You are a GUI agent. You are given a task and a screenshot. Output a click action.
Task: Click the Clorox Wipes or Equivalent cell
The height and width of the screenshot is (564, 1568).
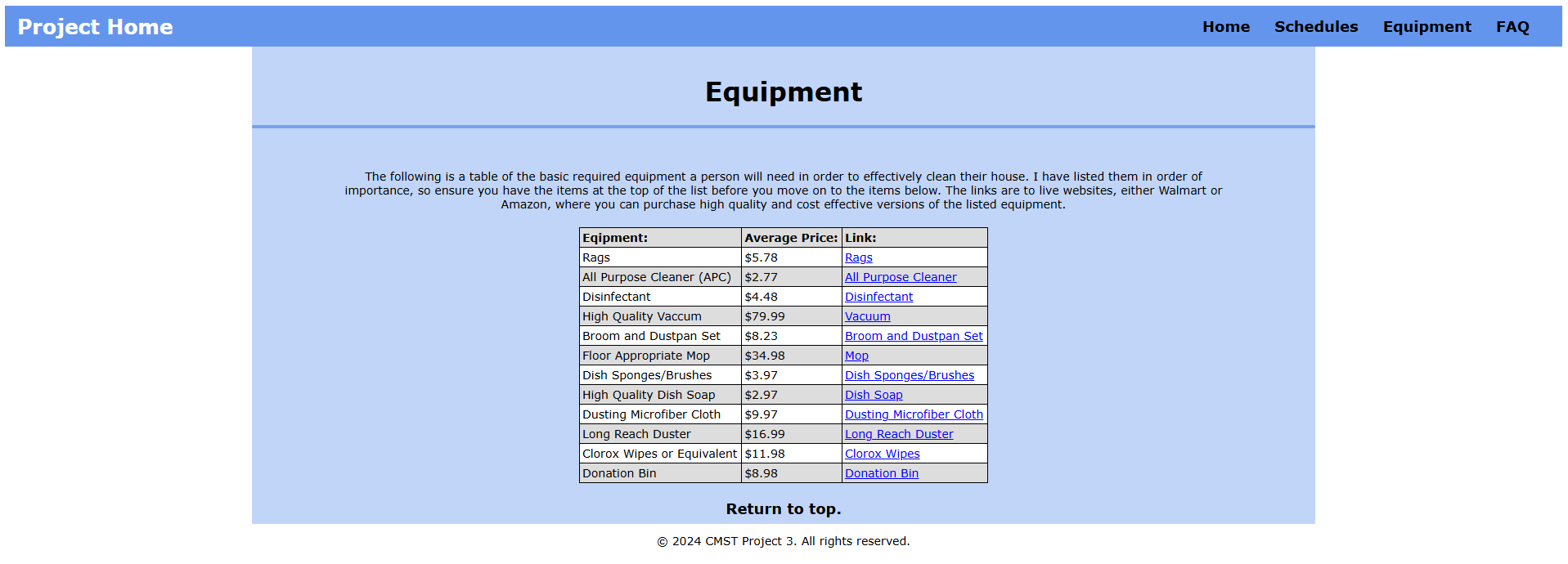pyautogui.click(x=660, y=454)
